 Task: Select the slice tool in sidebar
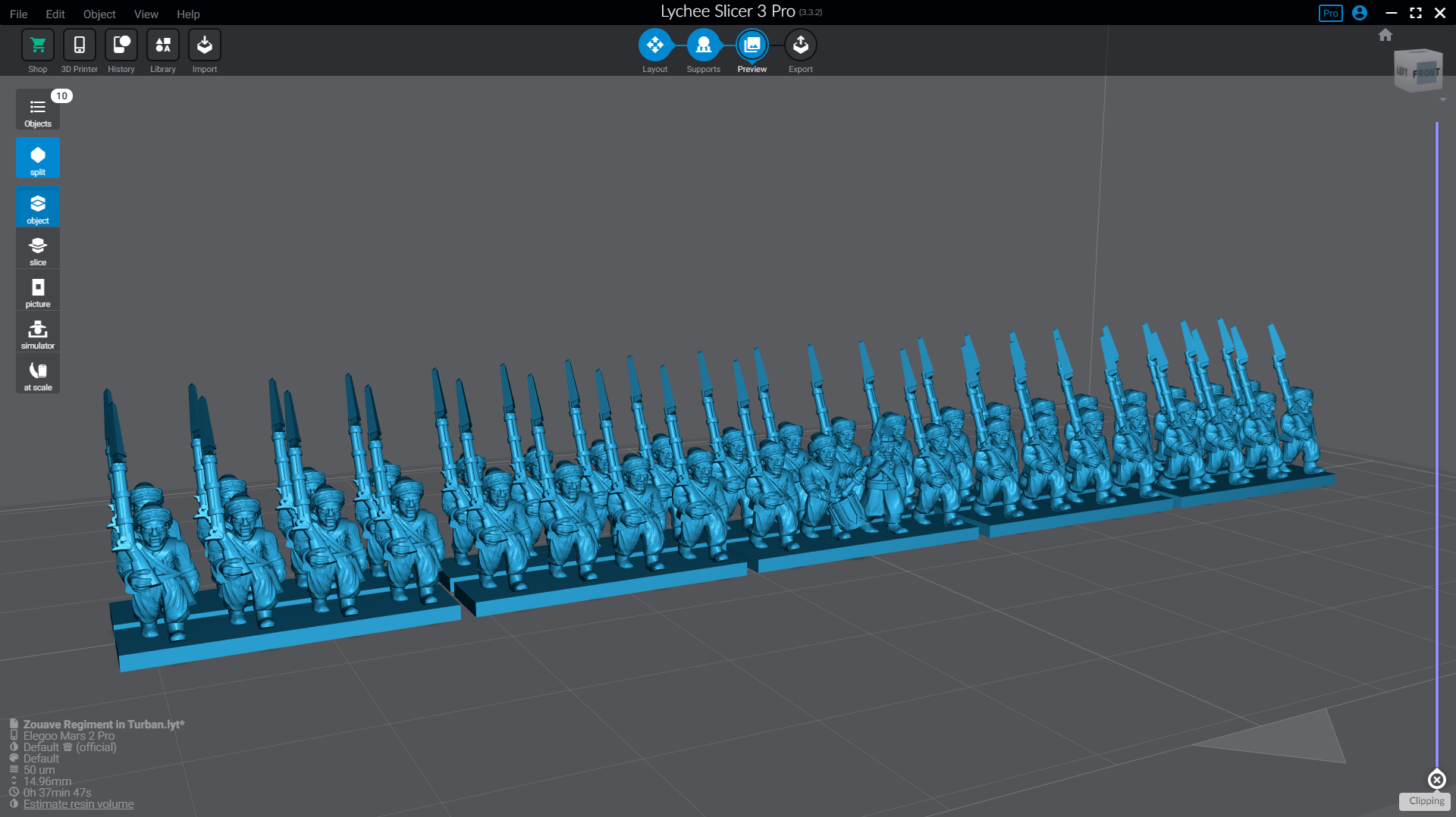point(37,249)
